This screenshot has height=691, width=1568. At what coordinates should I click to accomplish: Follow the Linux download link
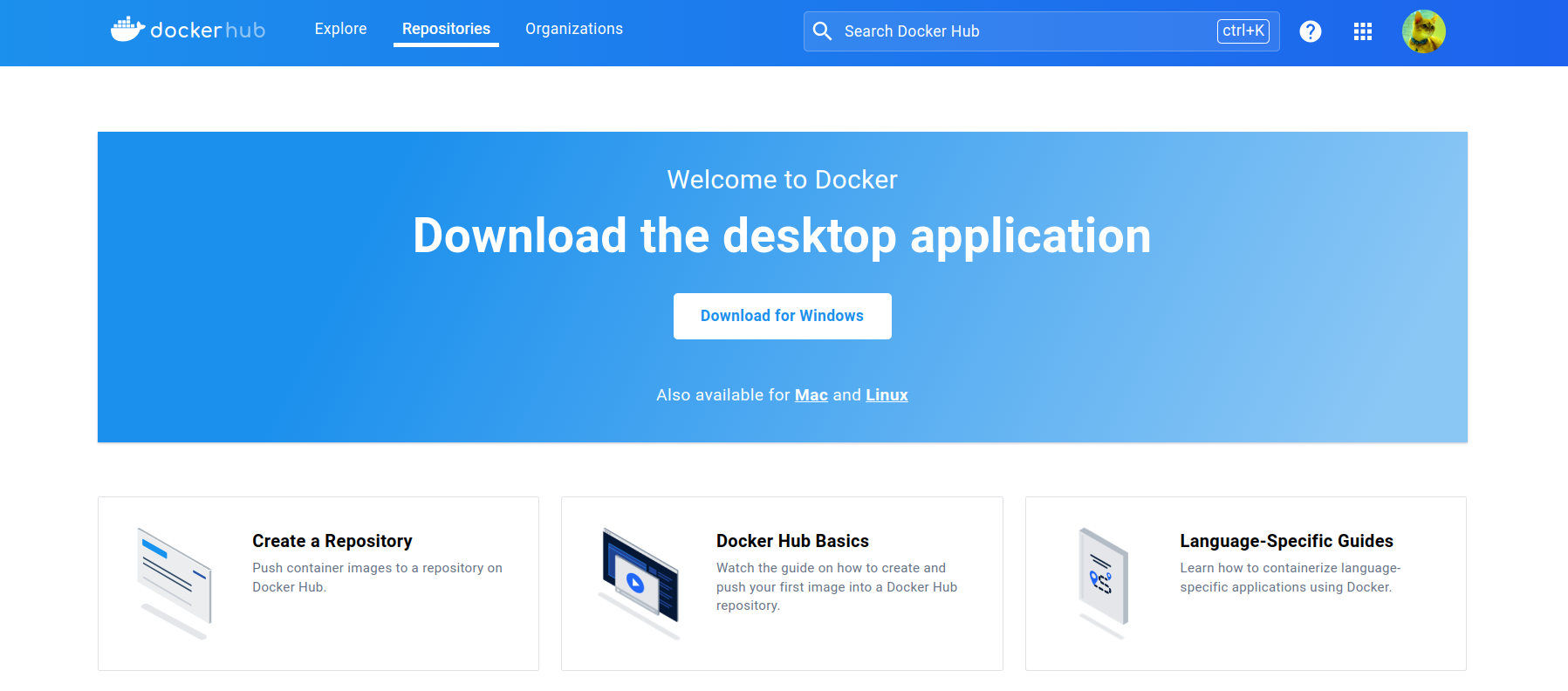pyautogui.click(x=887, y=395)
